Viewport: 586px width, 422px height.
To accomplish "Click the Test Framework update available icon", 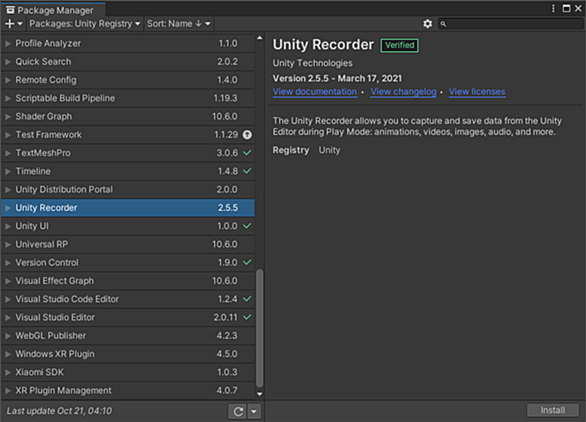I will 247,135.
